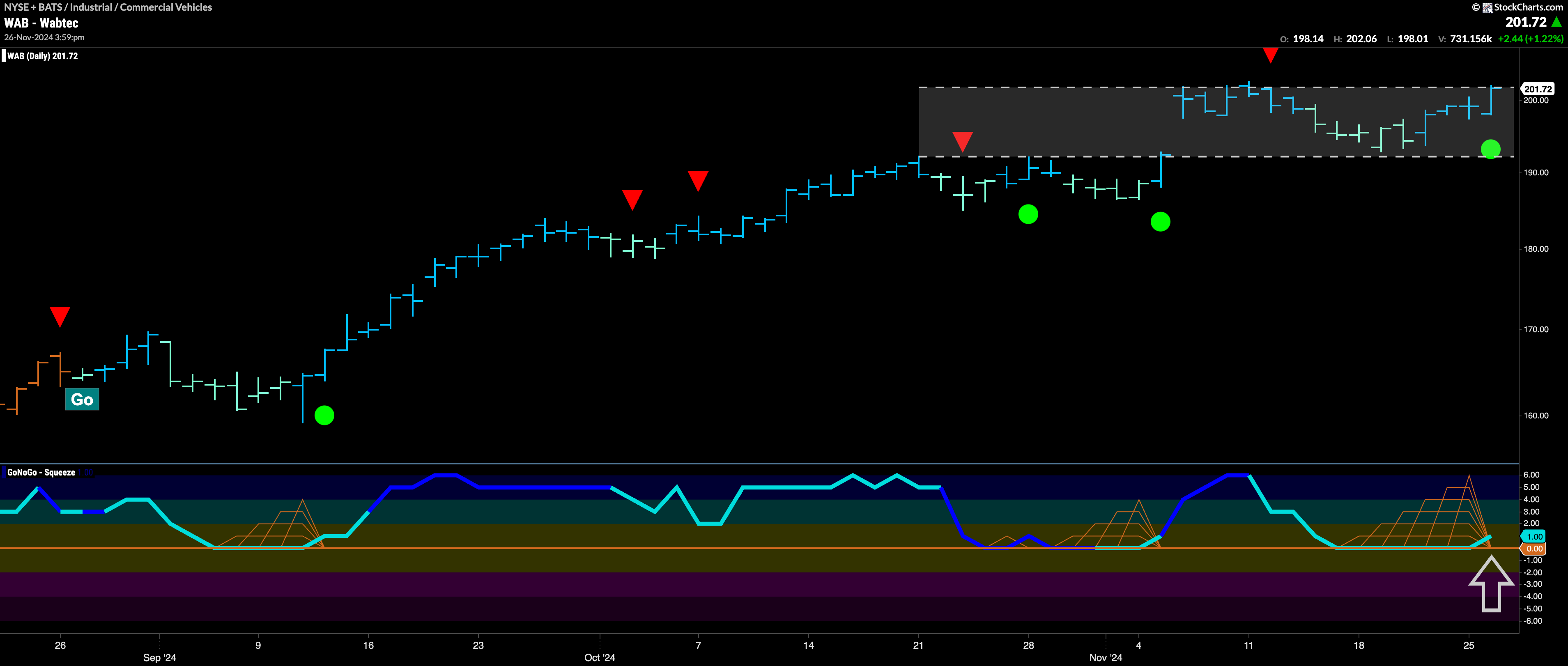Viewport: 1568px width, 666px height.
Task: Click the 'Oct '24' month label on time axis
Action: [600, 657]
